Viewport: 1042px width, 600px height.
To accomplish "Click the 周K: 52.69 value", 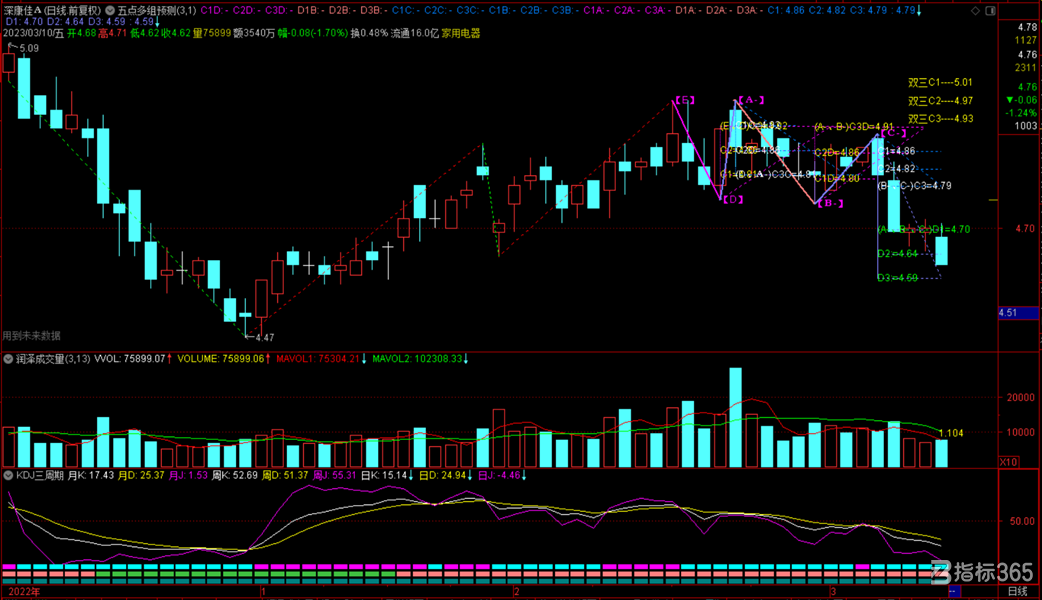I will 235,475.
